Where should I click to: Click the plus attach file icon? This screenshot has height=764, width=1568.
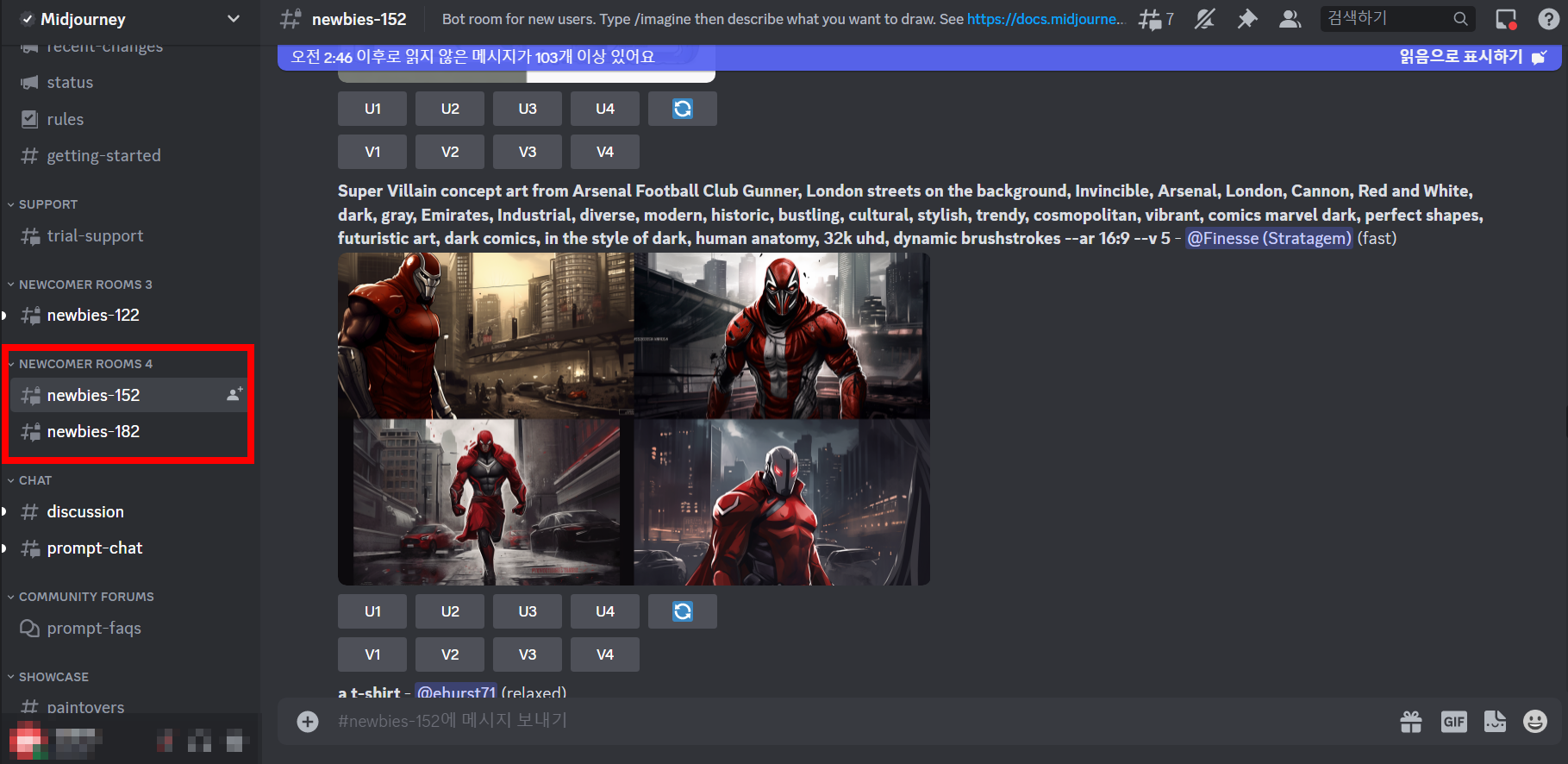point(308,721)
